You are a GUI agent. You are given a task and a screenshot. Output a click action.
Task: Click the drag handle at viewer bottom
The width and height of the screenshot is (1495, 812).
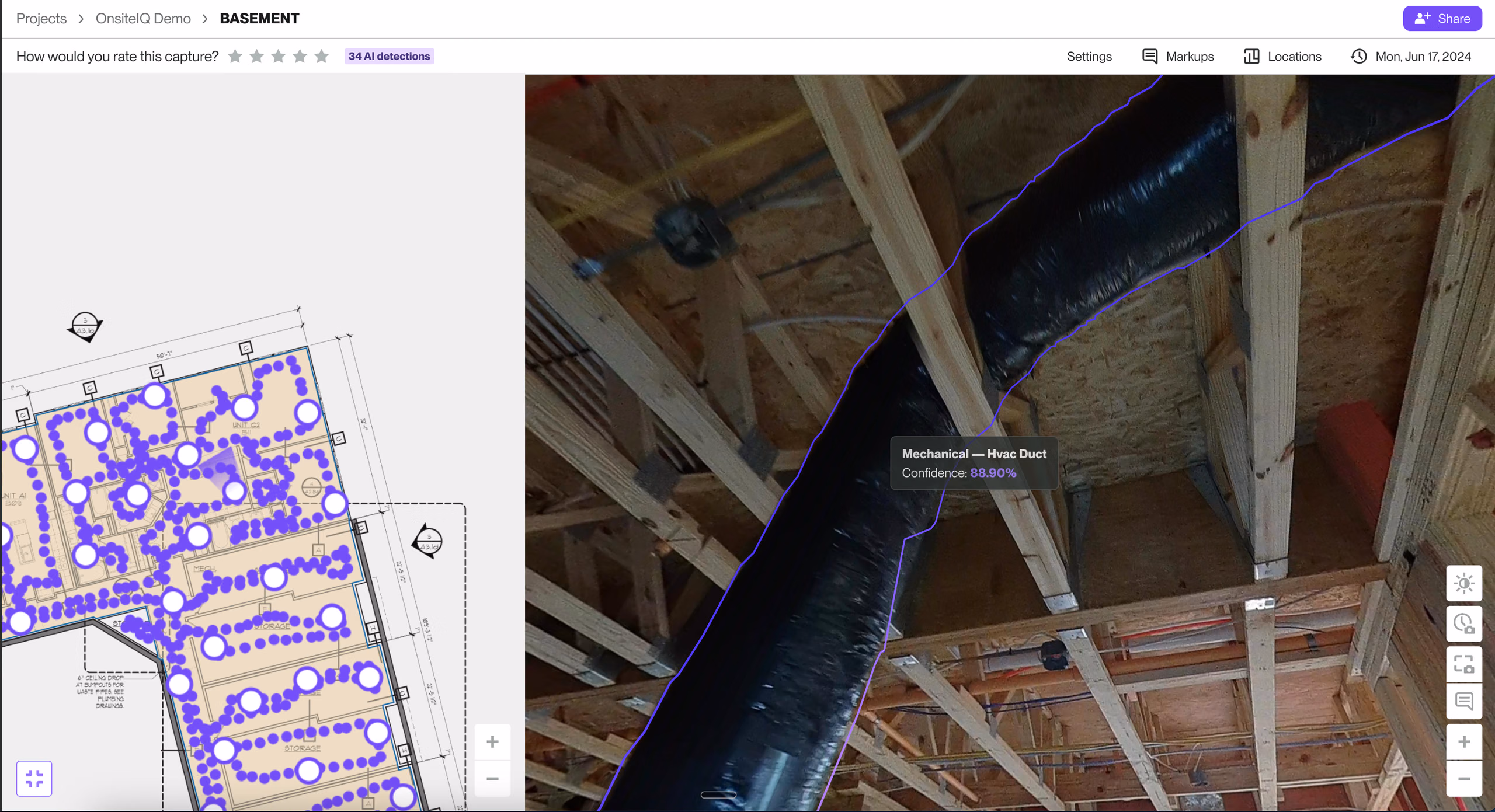pyautogui.click(x=718, y=794)
